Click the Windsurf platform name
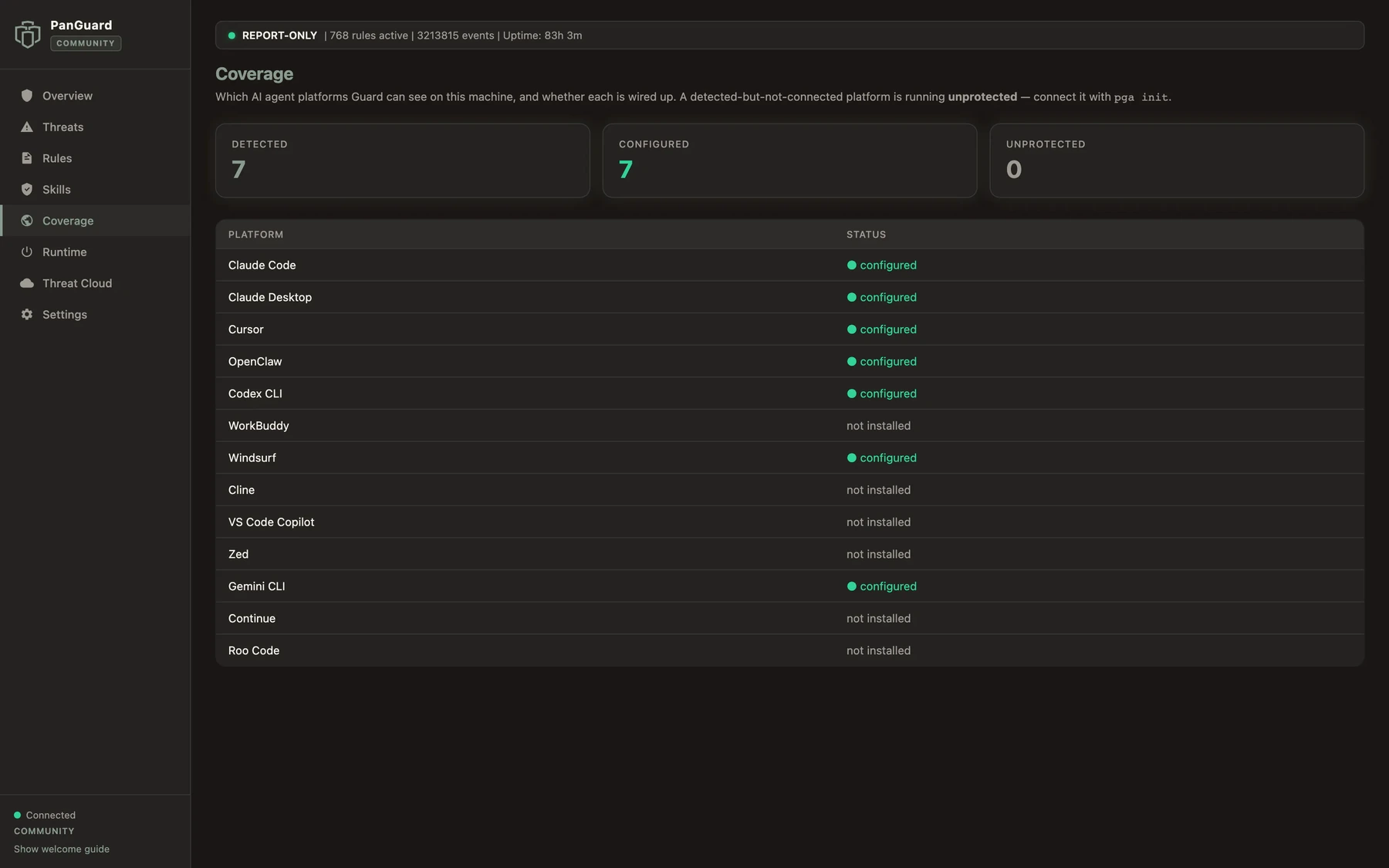Viewport: 1389px width, 868px height. tap(252, 458)
